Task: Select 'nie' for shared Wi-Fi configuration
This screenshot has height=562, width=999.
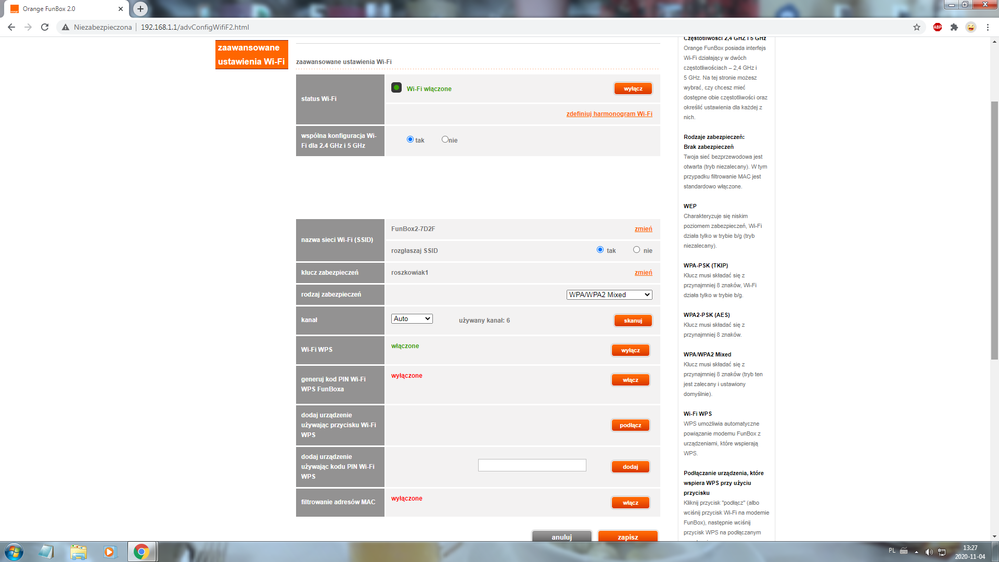Action: click(x=445, y=139)
